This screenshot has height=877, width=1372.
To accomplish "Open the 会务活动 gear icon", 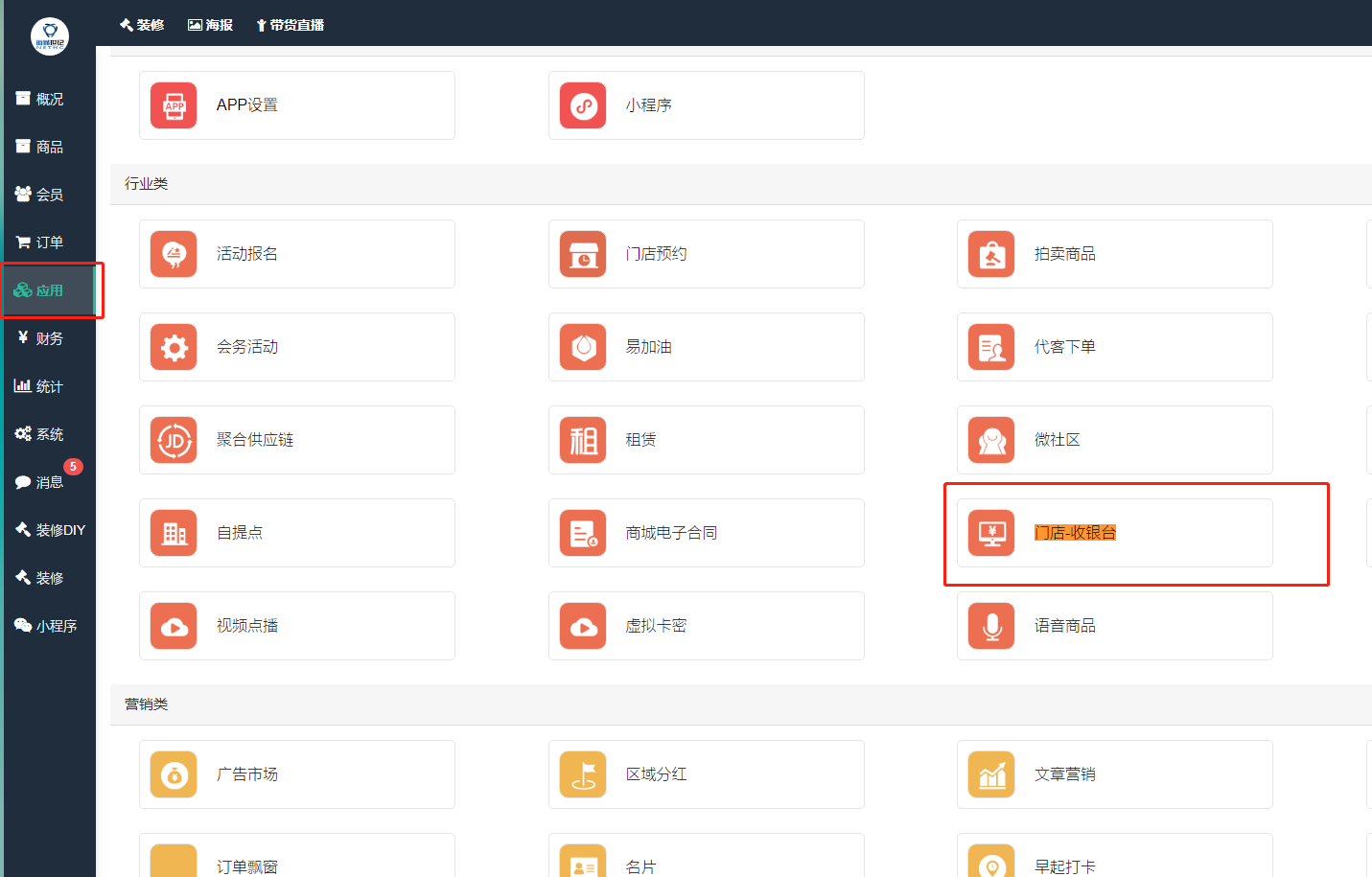I will pos(174,347).
